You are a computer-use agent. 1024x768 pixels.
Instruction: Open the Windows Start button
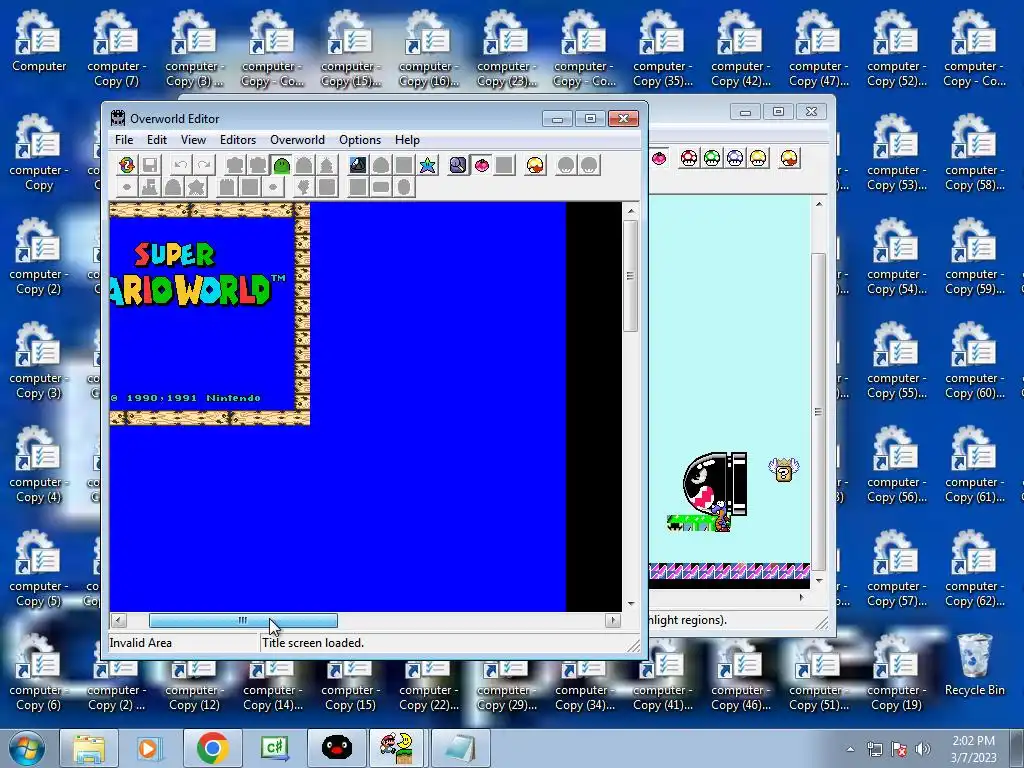click(26, 748)
